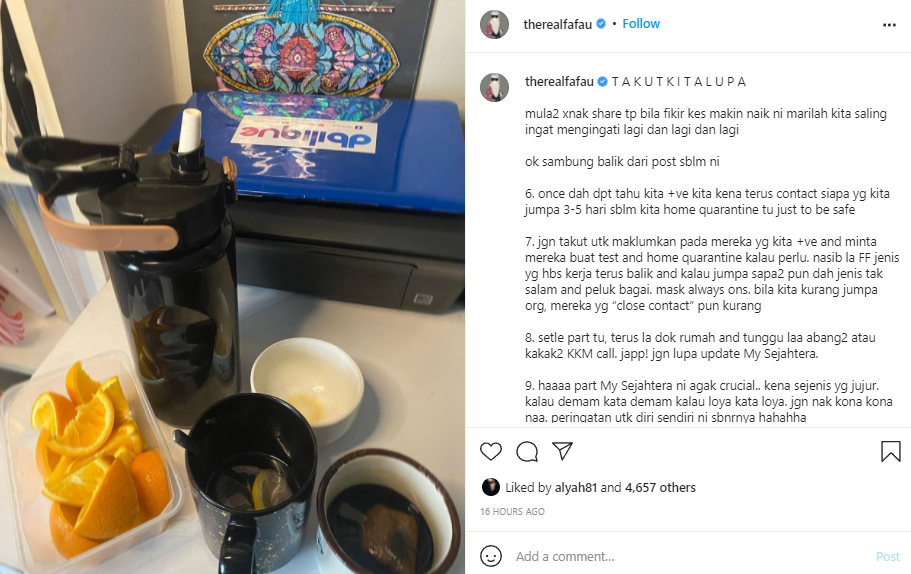Follow therealfafau
The image size is (911, 574).
(x=641, y=24)
